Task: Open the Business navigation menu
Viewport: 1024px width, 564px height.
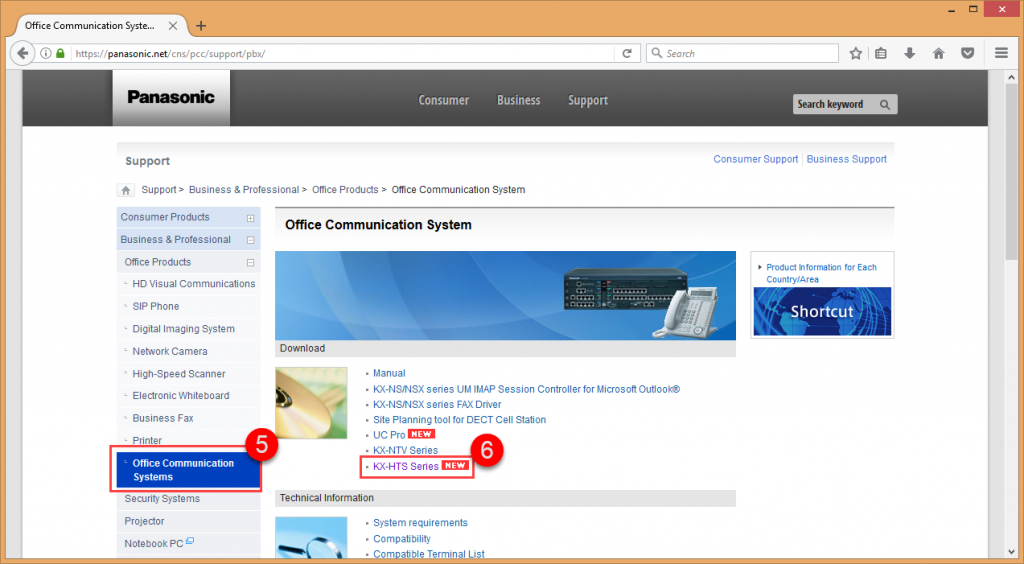Action: 519,101
